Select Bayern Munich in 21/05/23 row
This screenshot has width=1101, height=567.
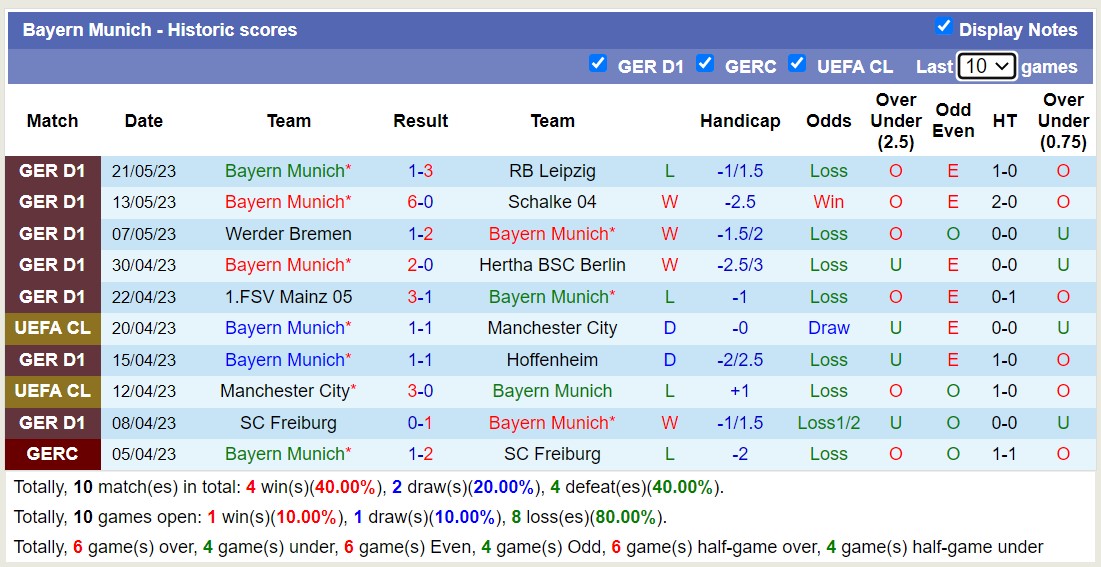[288, 171]
